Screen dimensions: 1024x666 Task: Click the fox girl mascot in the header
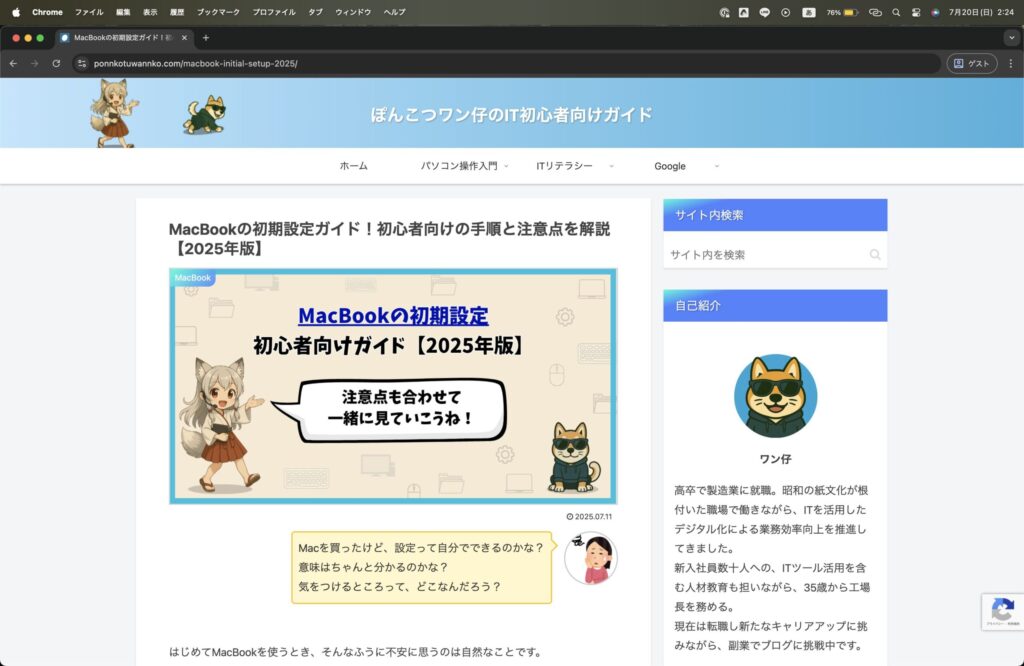coord(115,113)
